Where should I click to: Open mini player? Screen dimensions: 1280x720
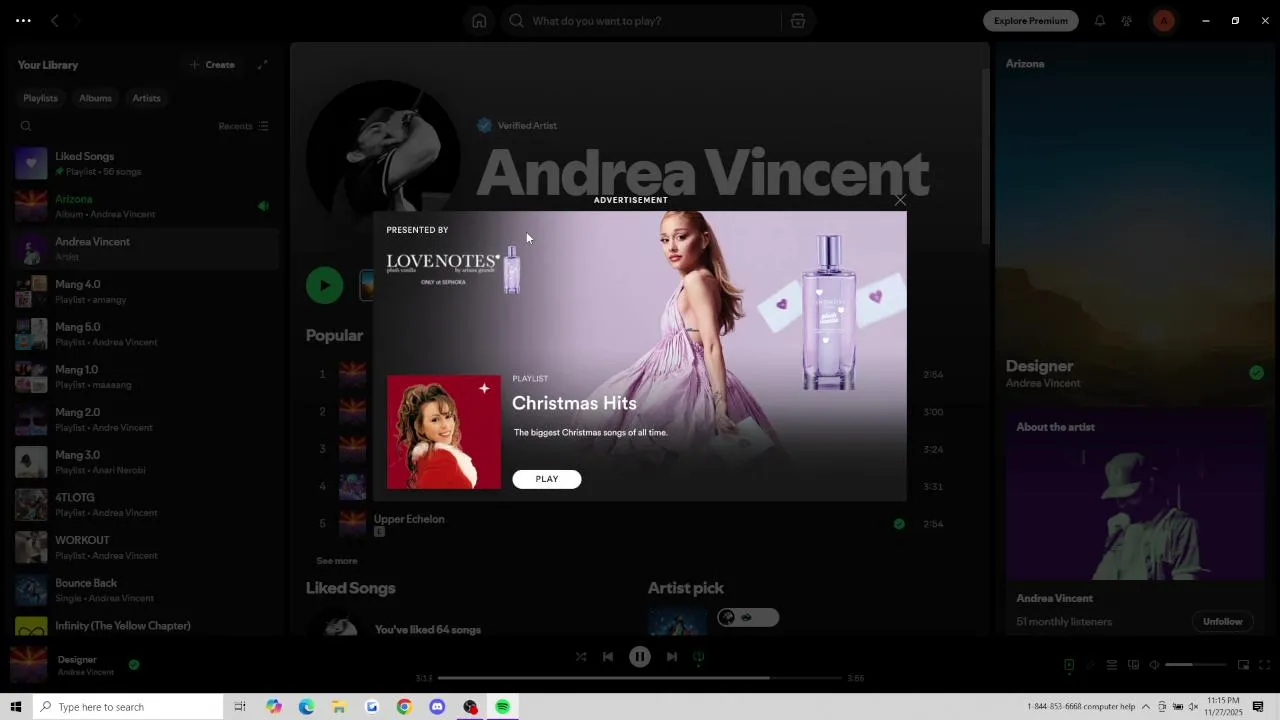(1243, 665)
